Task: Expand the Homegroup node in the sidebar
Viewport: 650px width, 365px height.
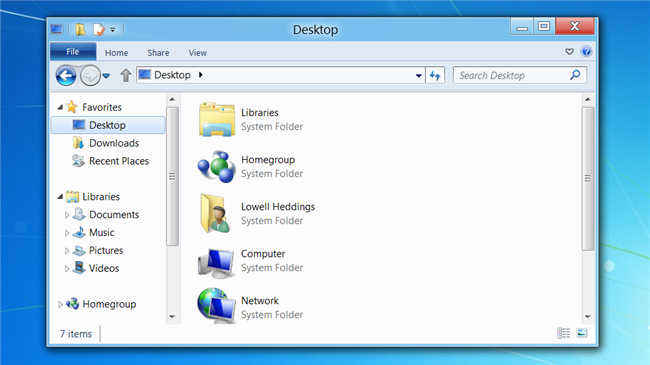Action: click(x=61, y=304)
